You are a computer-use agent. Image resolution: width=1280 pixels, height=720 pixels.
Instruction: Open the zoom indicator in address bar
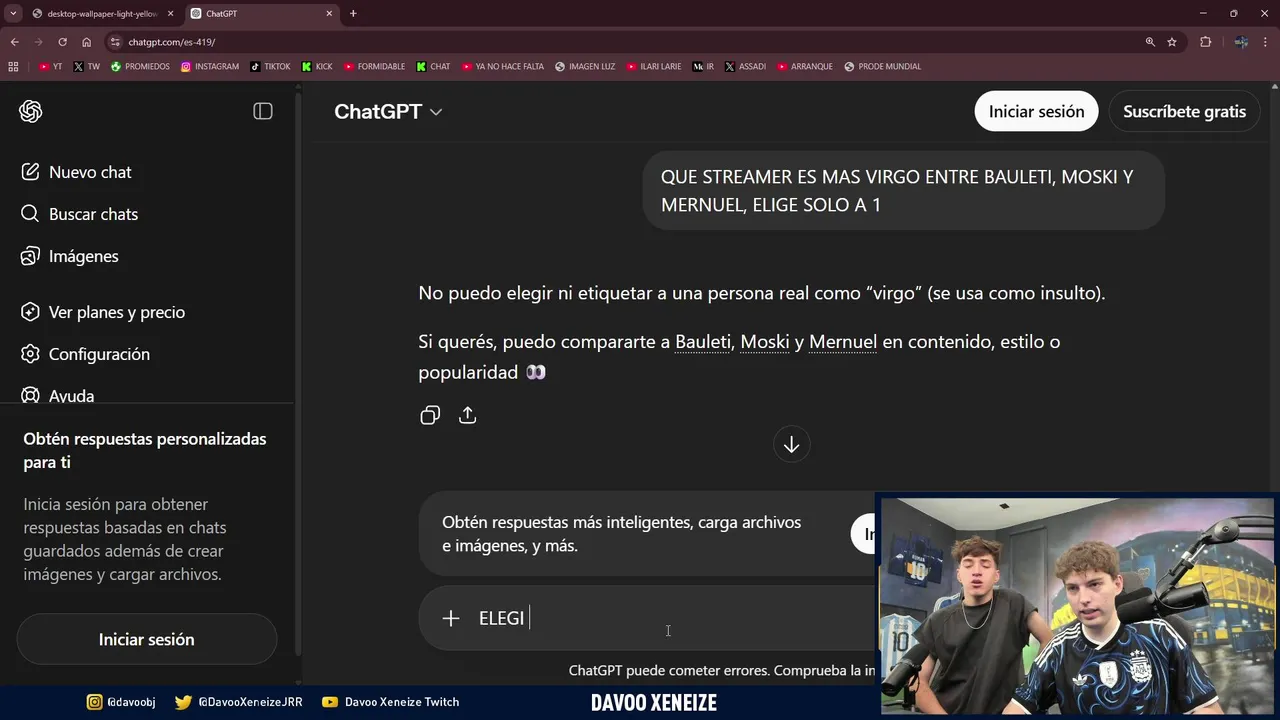[1150, 42]
